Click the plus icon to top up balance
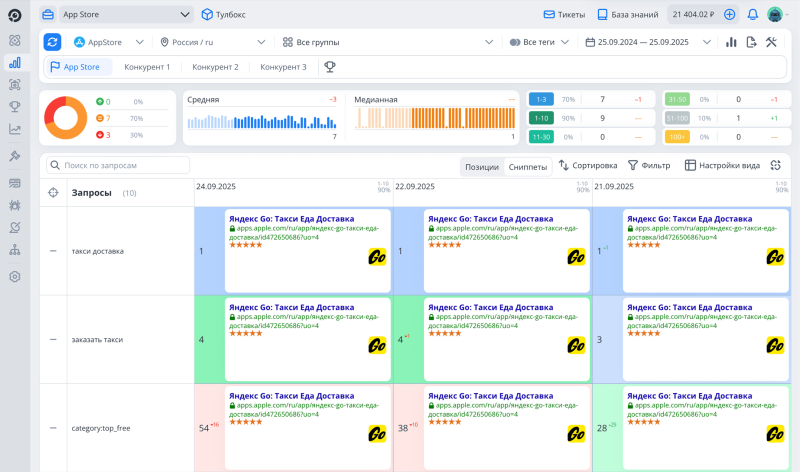 729,15
